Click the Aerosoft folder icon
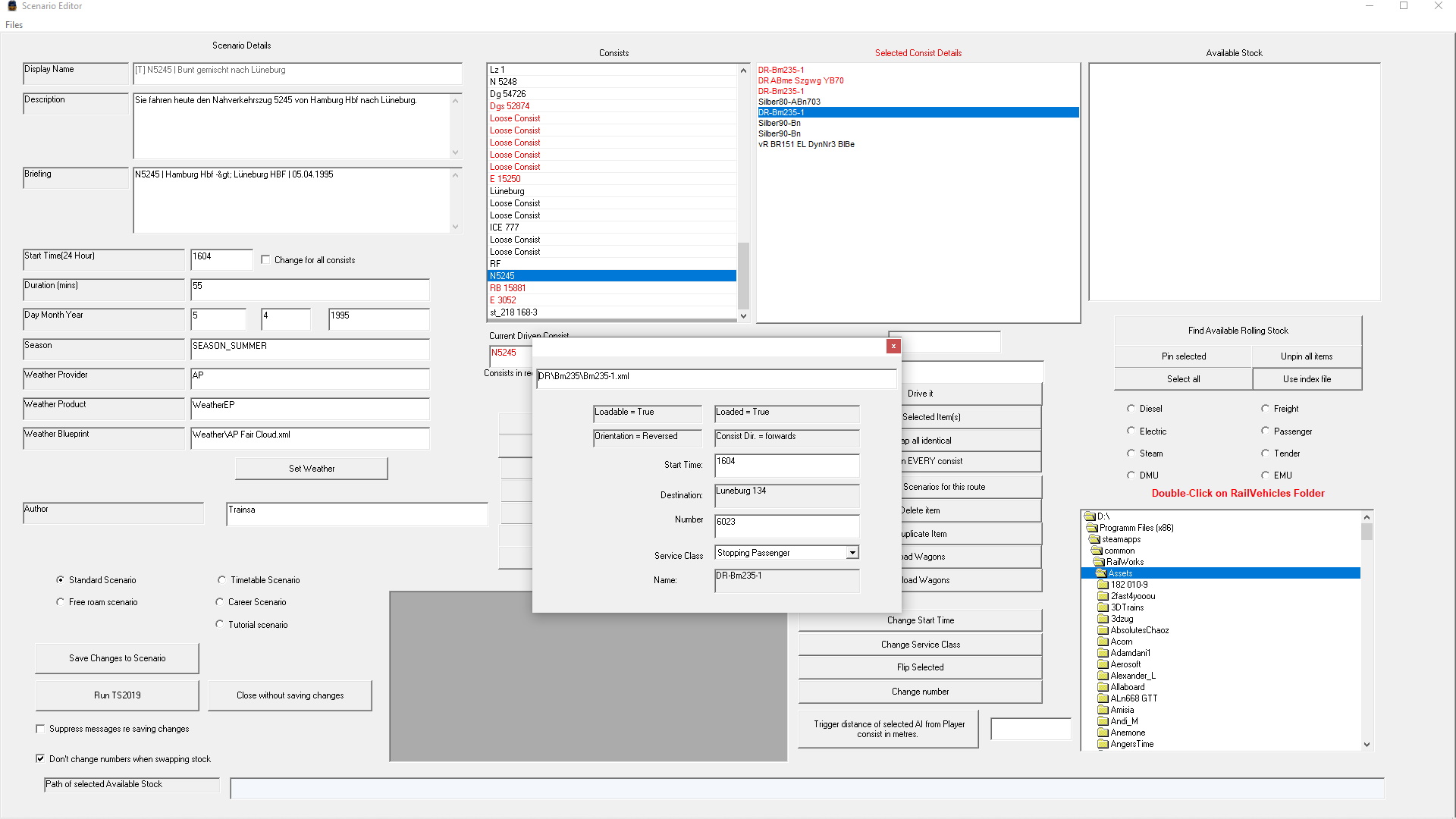The height and width of the screenshot is (819, 1456). [1103, 664]
